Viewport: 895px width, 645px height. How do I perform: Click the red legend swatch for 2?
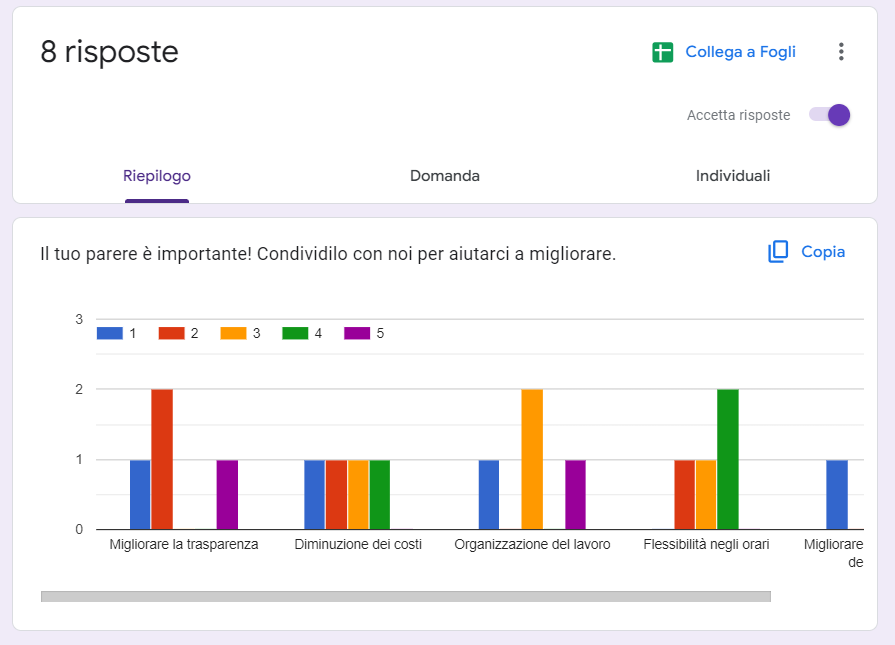tap(171, 333)
